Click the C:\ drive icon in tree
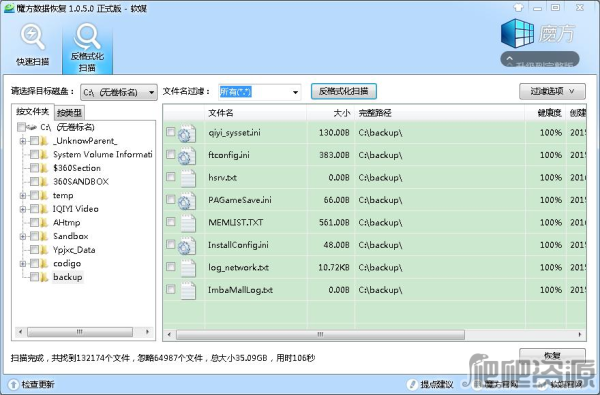Viewport: 600px width, 395px height. pos(32,127)
